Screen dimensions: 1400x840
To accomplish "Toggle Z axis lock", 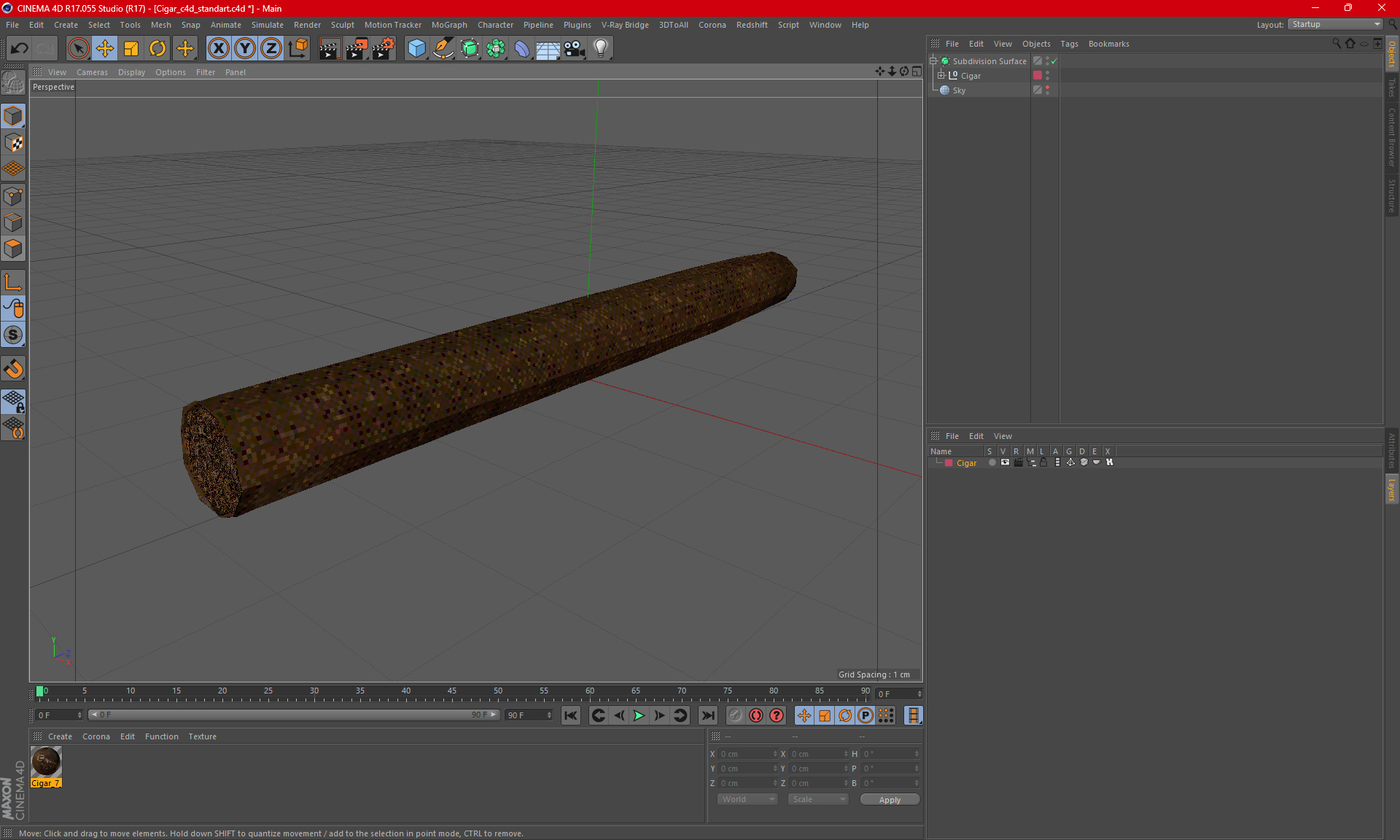I will pyautogui.click(x=271, y=49).
